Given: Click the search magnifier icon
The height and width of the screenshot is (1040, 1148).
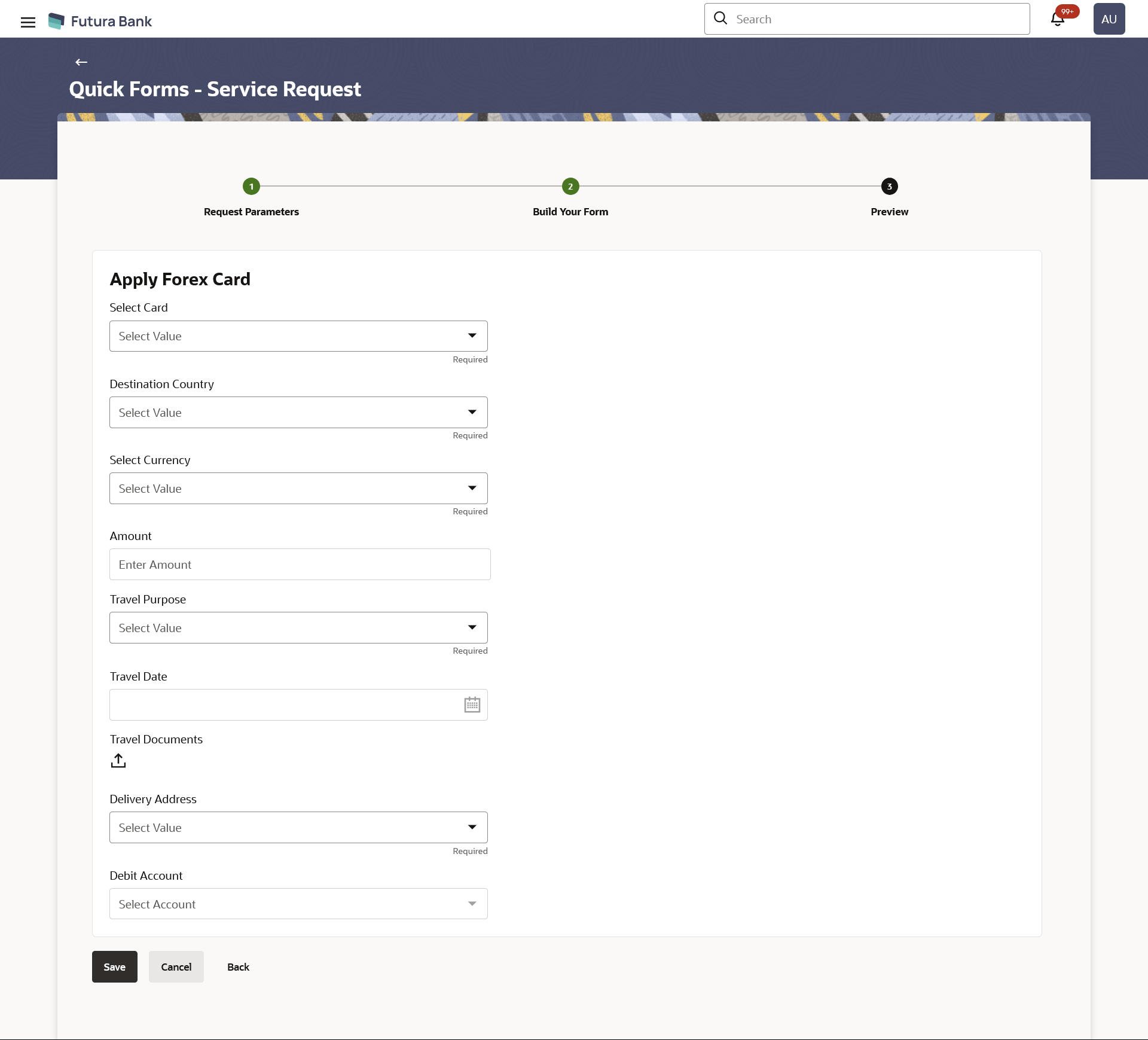Looking at the screenshot, I should tap(720, 19).
